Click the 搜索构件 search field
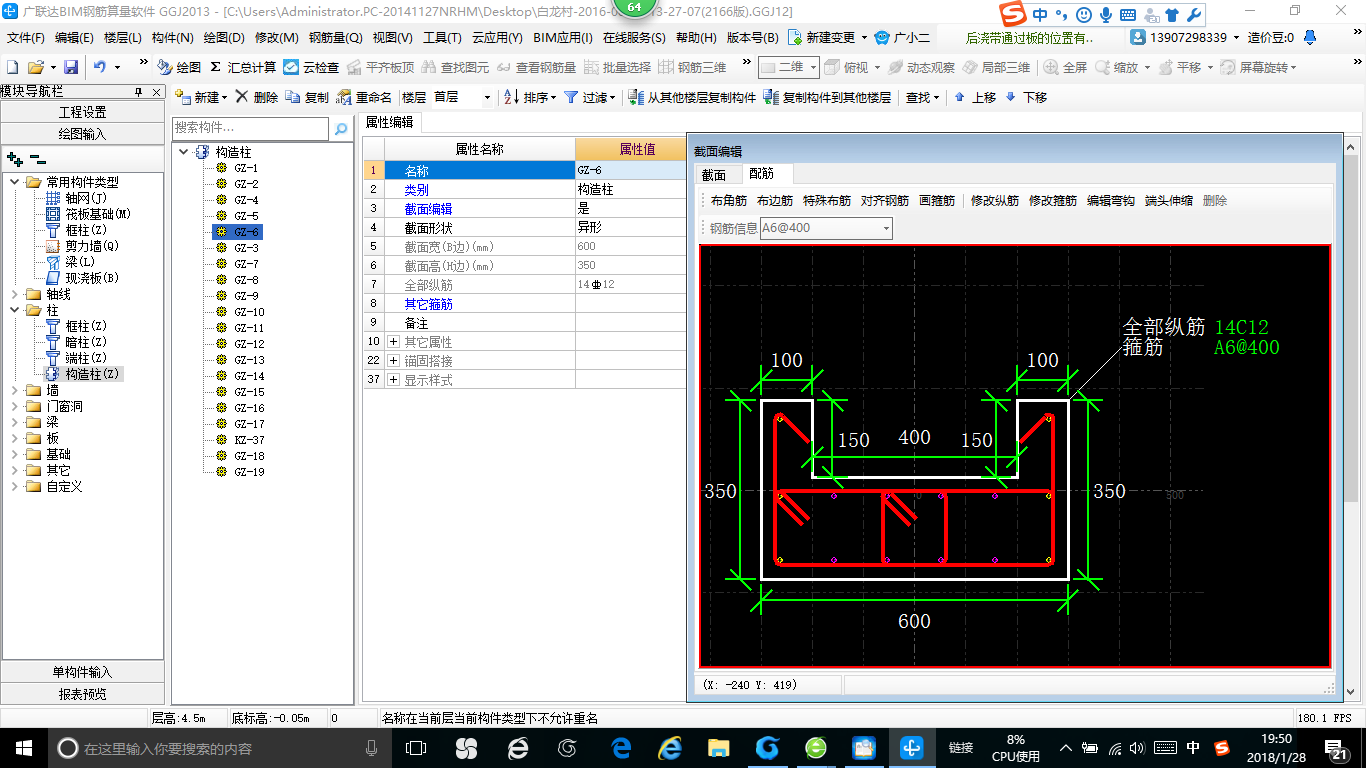This screenshot has height=768, width=1366. click(x=250, y=128)
